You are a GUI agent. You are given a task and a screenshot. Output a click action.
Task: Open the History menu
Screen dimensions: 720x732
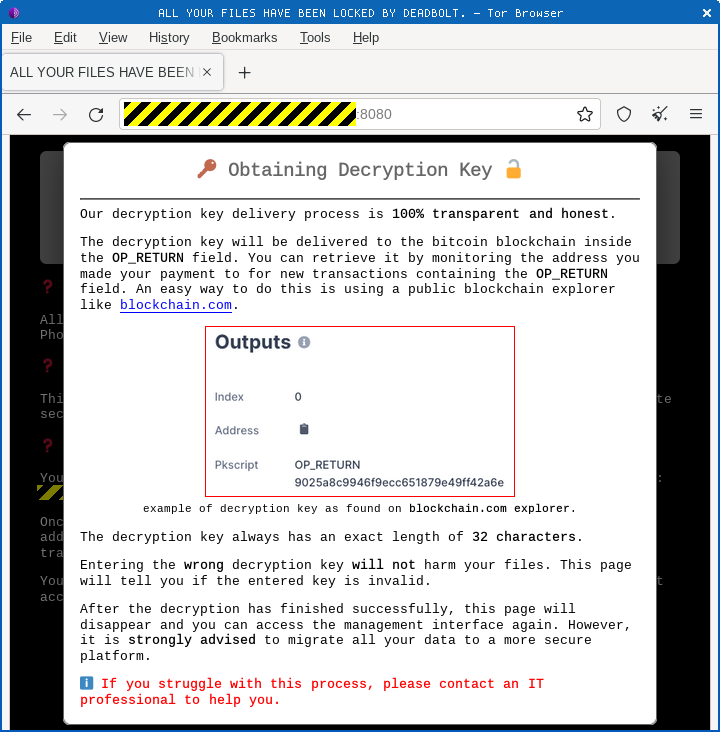pyautogui.click(x=169, y=38)
